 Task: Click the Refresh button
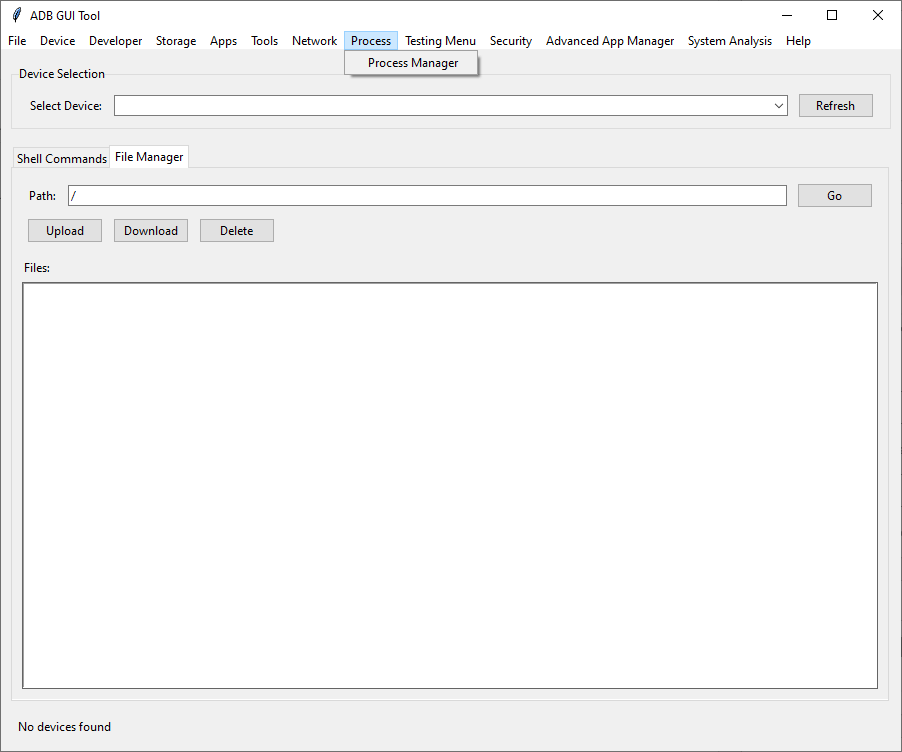click(x=835, y=105)
